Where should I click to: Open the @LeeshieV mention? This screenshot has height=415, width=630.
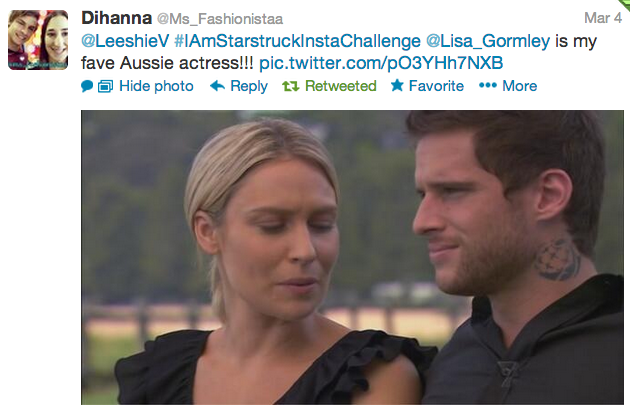pyautogui.click(x=125, y=41)
